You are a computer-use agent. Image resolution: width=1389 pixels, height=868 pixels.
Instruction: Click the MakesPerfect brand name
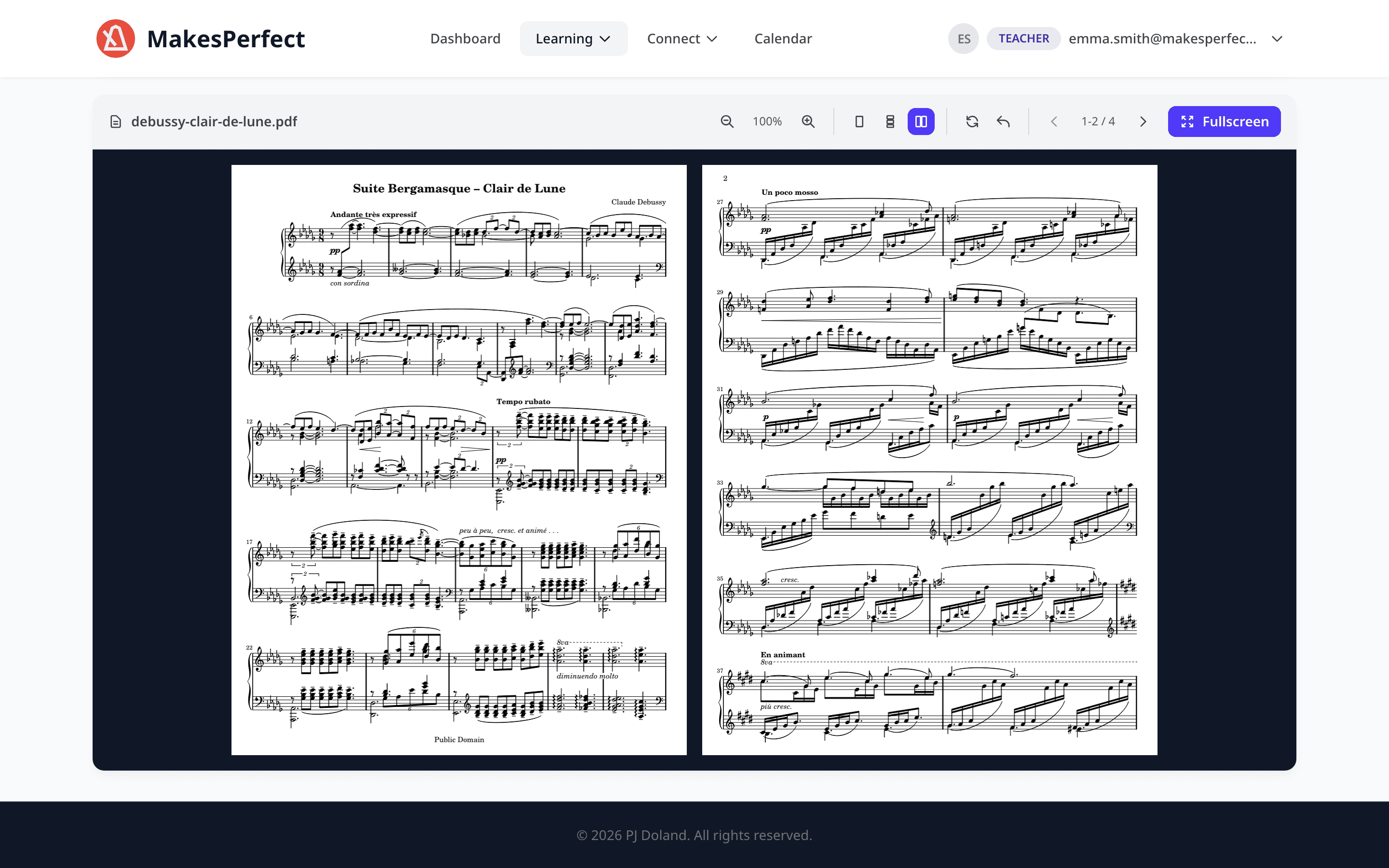pyautogui.click(x=226, y=39)
